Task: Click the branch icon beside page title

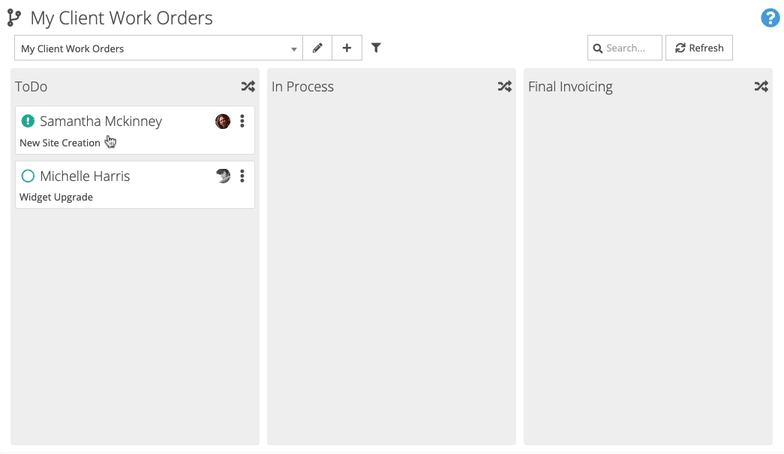Action: [x=14, y=18]
